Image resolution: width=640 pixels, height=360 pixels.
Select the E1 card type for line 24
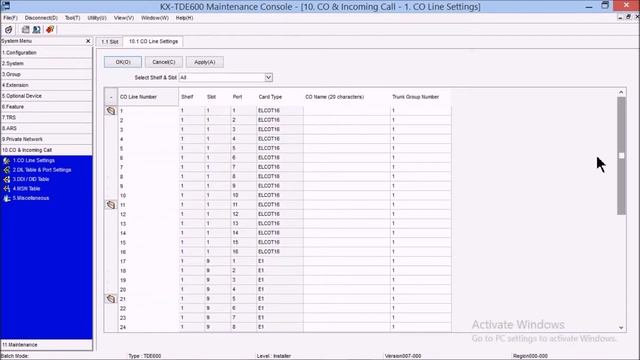coord(280,327)
